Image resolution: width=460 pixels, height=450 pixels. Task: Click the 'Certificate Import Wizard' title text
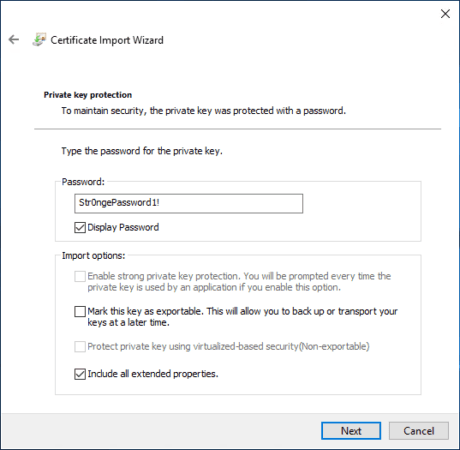tap(107, 40)
